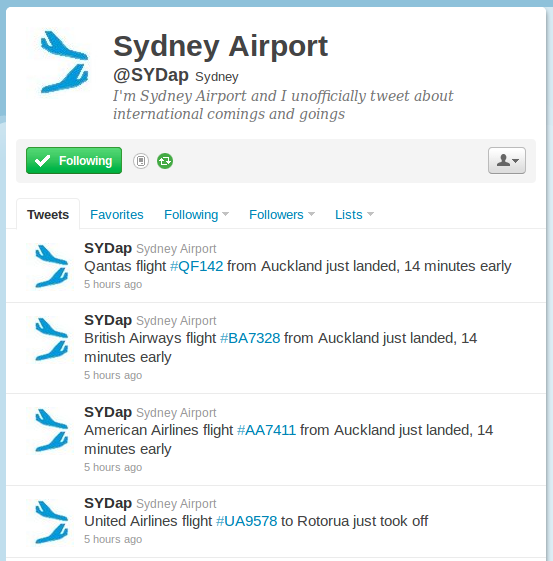Open the #QF142 hashtag link
Viewport: 553px width, 561px height.
pos(196,266)
